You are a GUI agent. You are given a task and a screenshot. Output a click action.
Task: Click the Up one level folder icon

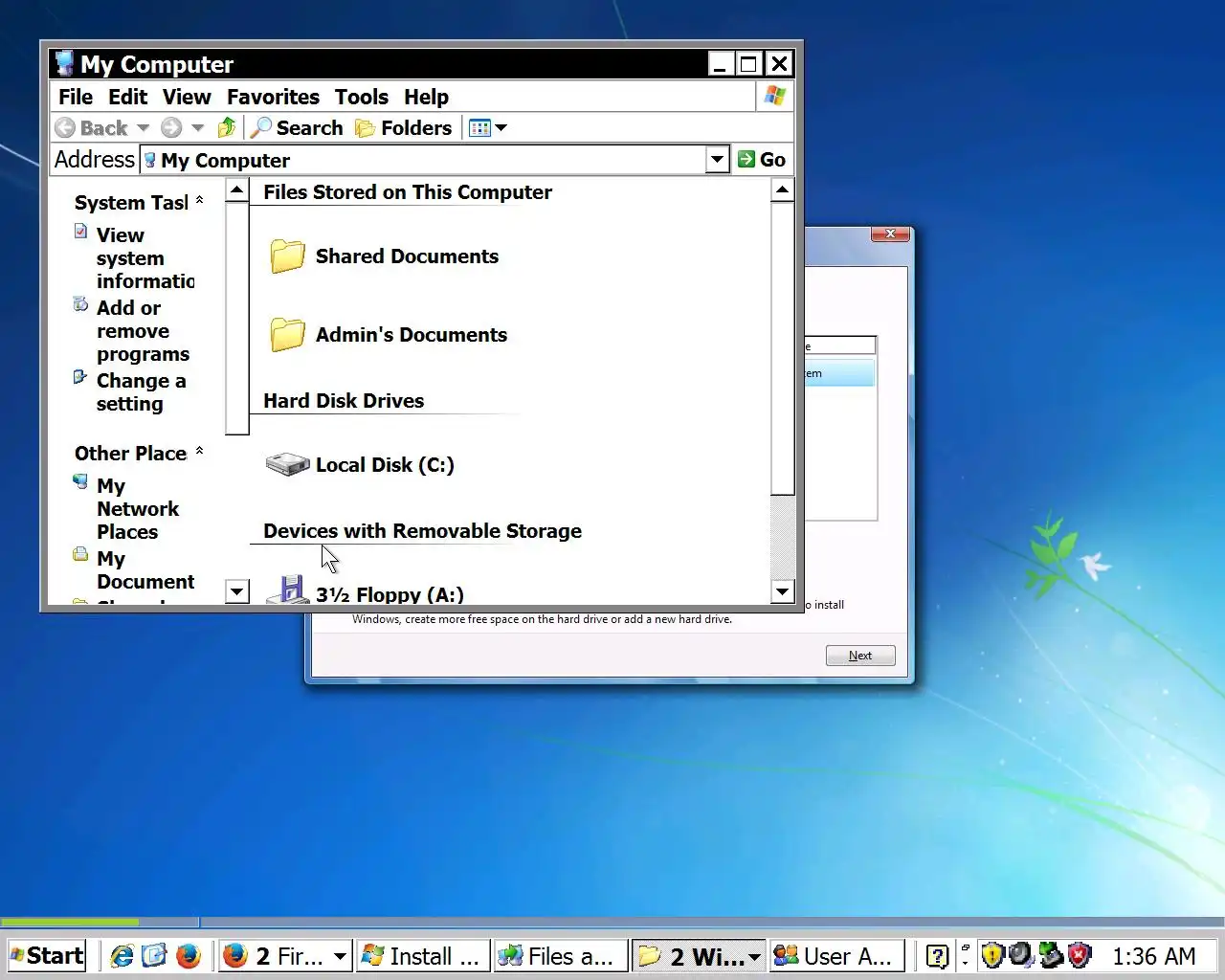tap(228, 127)
